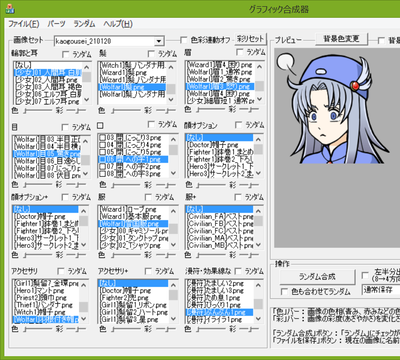The height and width of the screenshot is (360, 400).
Task: Adjust the 色 slider under 髪 list
Action: [126, 110]
